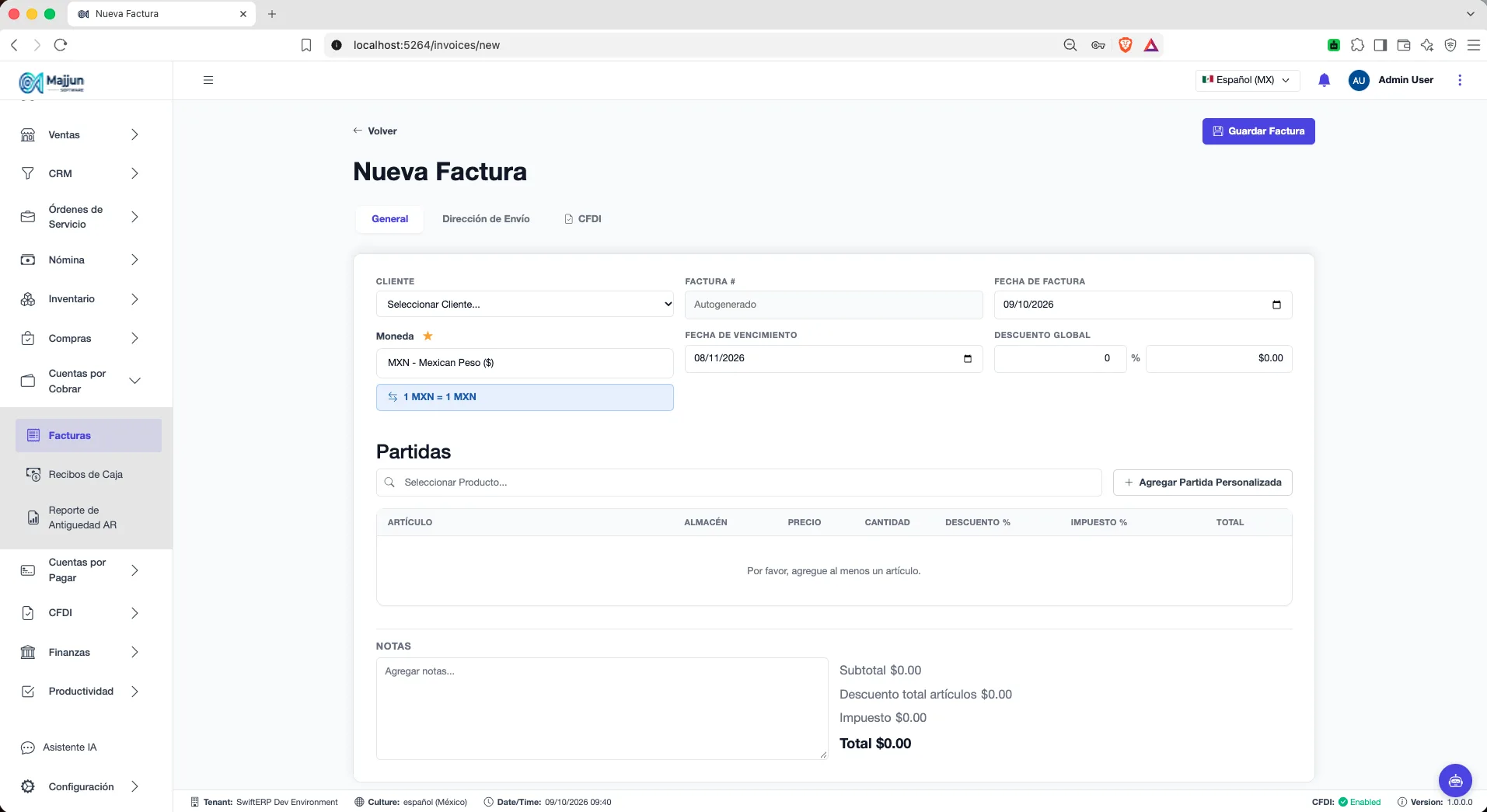Expand the Configuración sidebar section
This screenshot has height=812, width=1487.
click(81, 786)
